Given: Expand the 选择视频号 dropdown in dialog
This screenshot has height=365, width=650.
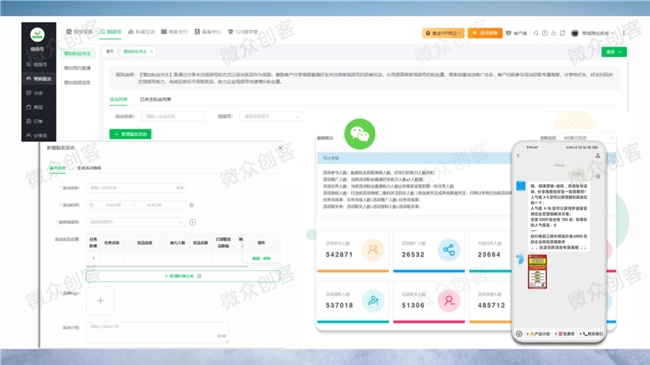Looking at the screenshot, I should tap(136, 222).
